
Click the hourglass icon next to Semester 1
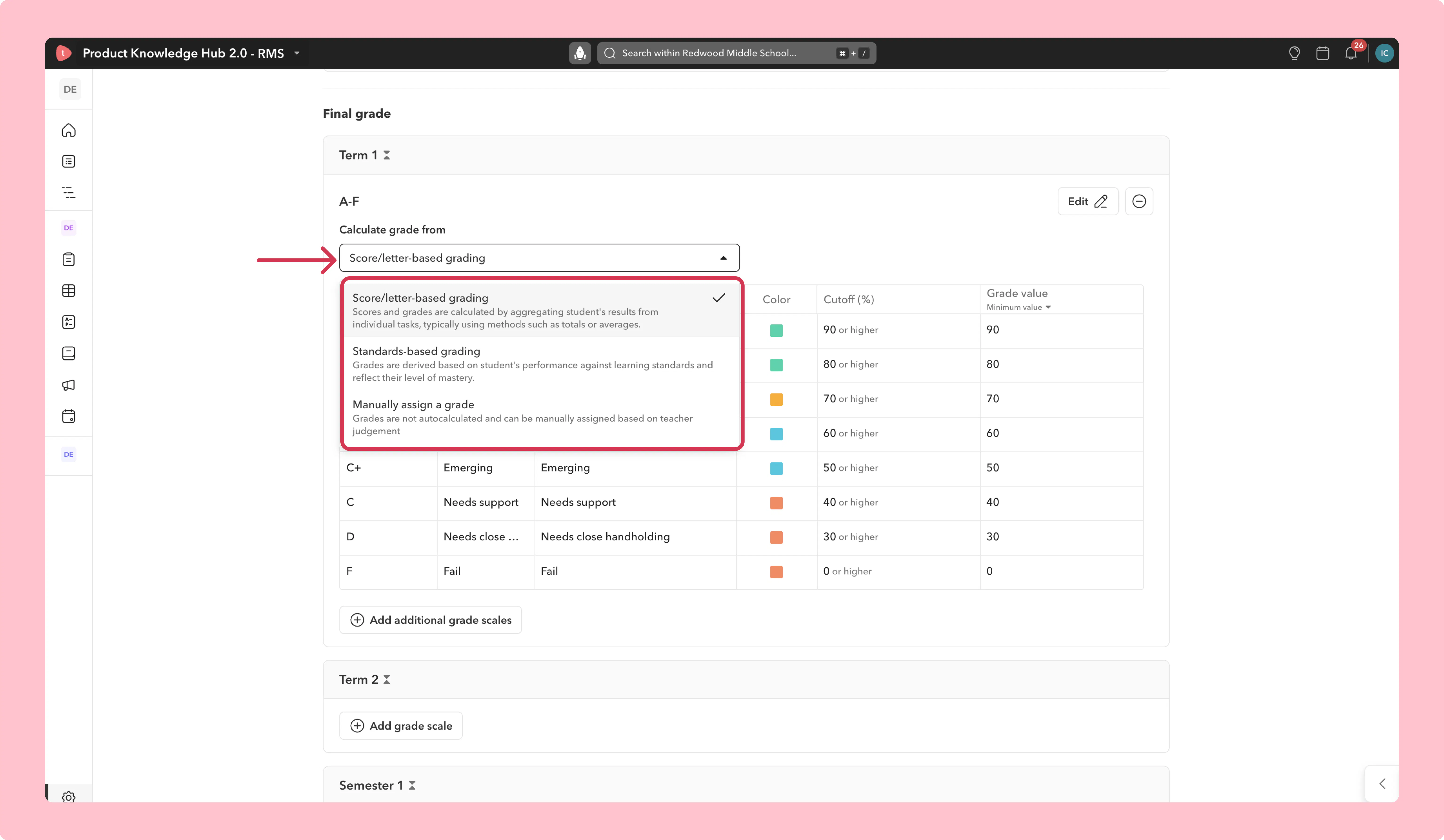tap(412, 786)
